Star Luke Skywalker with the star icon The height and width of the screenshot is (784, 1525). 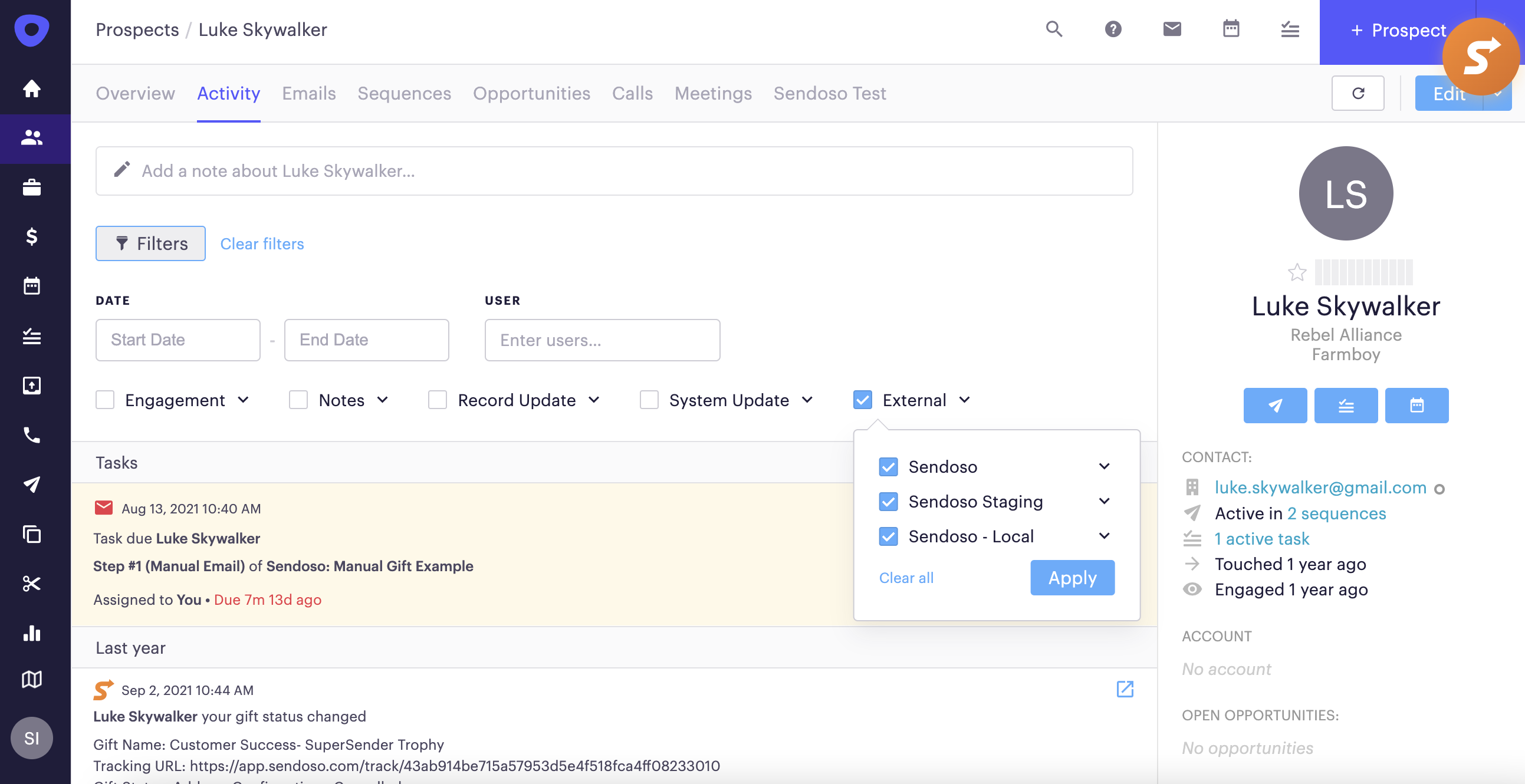coord(1297,272)
